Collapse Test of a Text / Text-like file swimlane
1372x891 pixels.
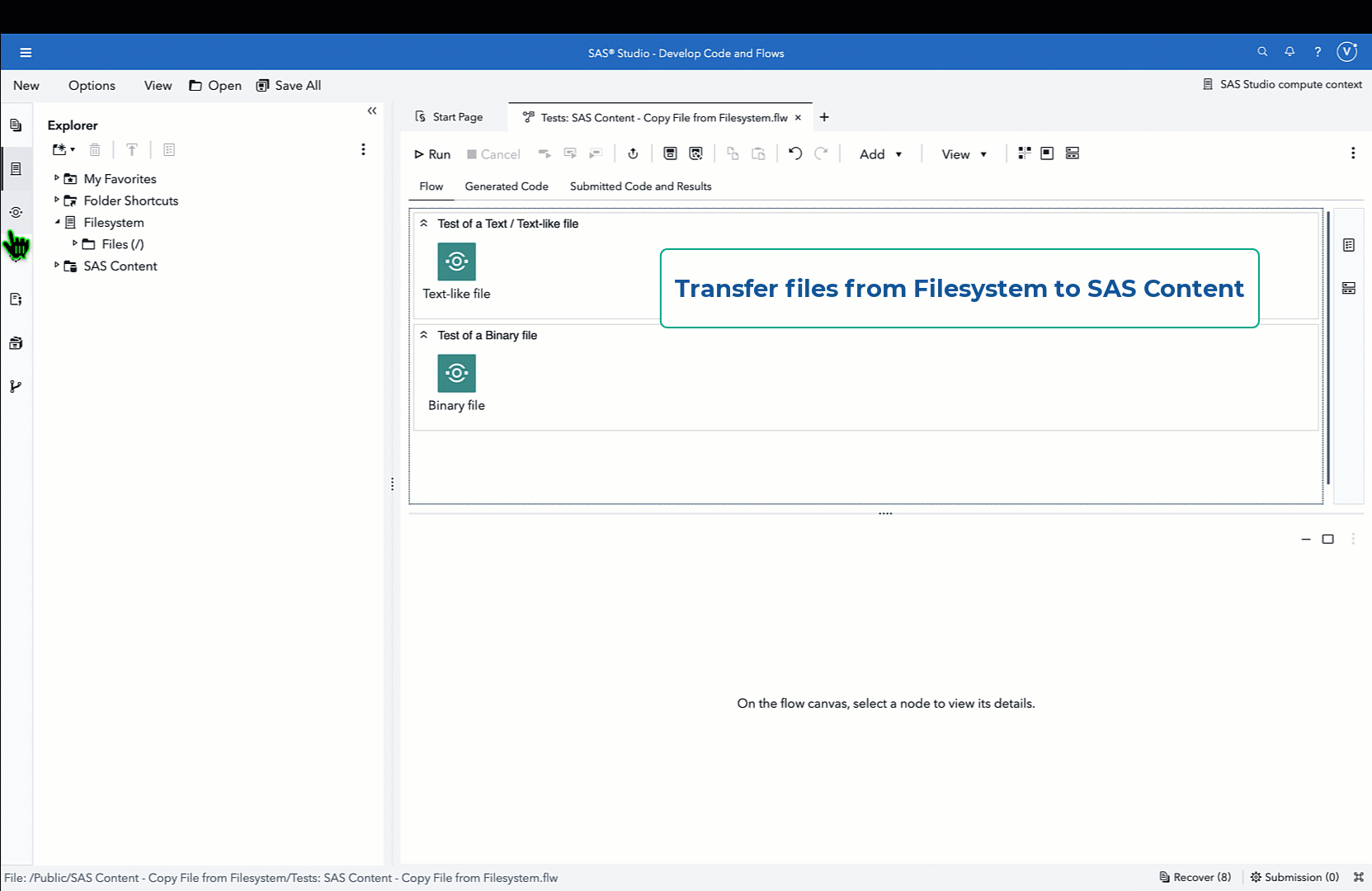pos(424,223)
